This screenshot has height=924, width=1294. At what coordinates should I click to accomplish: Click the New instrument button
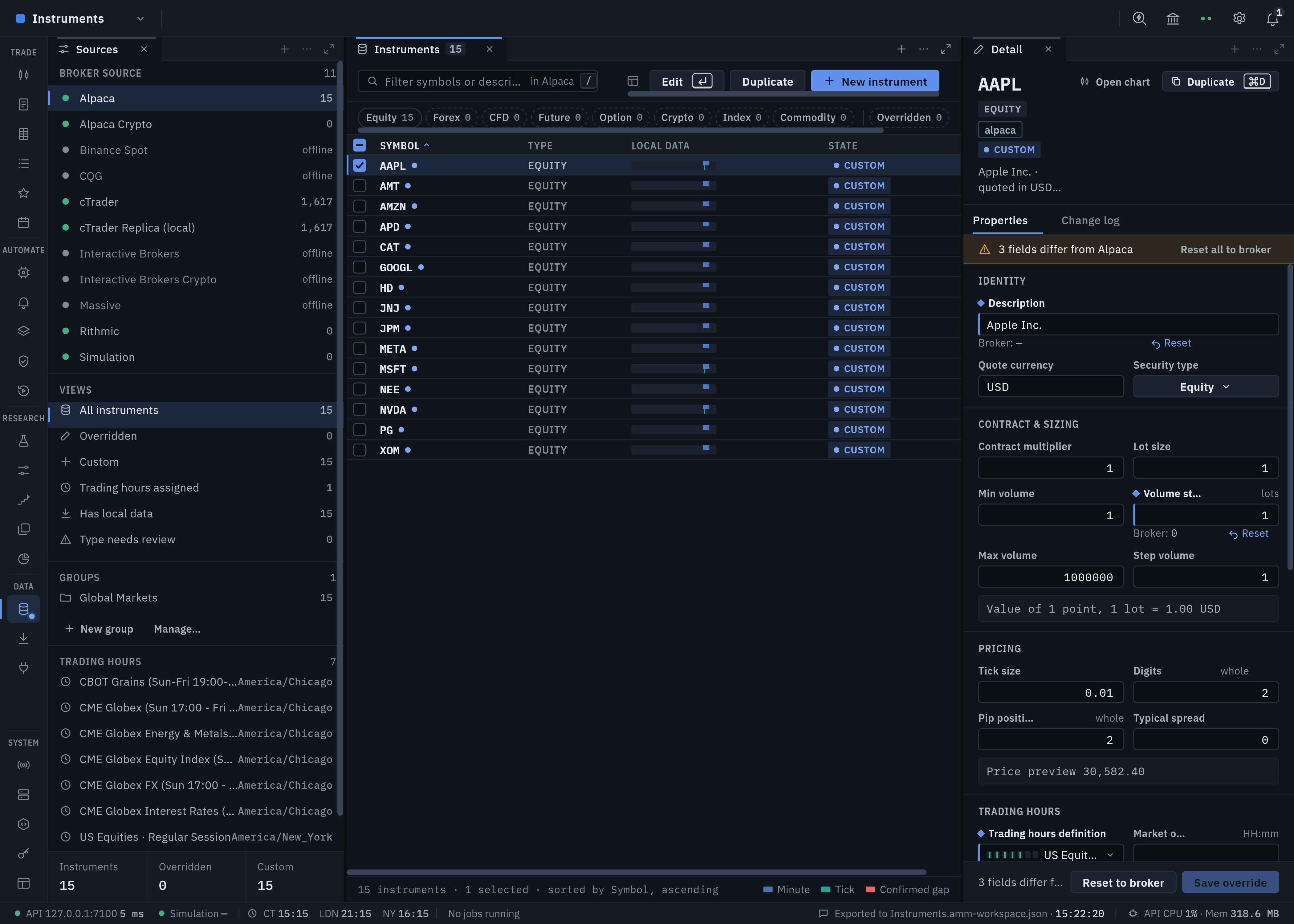point(875,81)
